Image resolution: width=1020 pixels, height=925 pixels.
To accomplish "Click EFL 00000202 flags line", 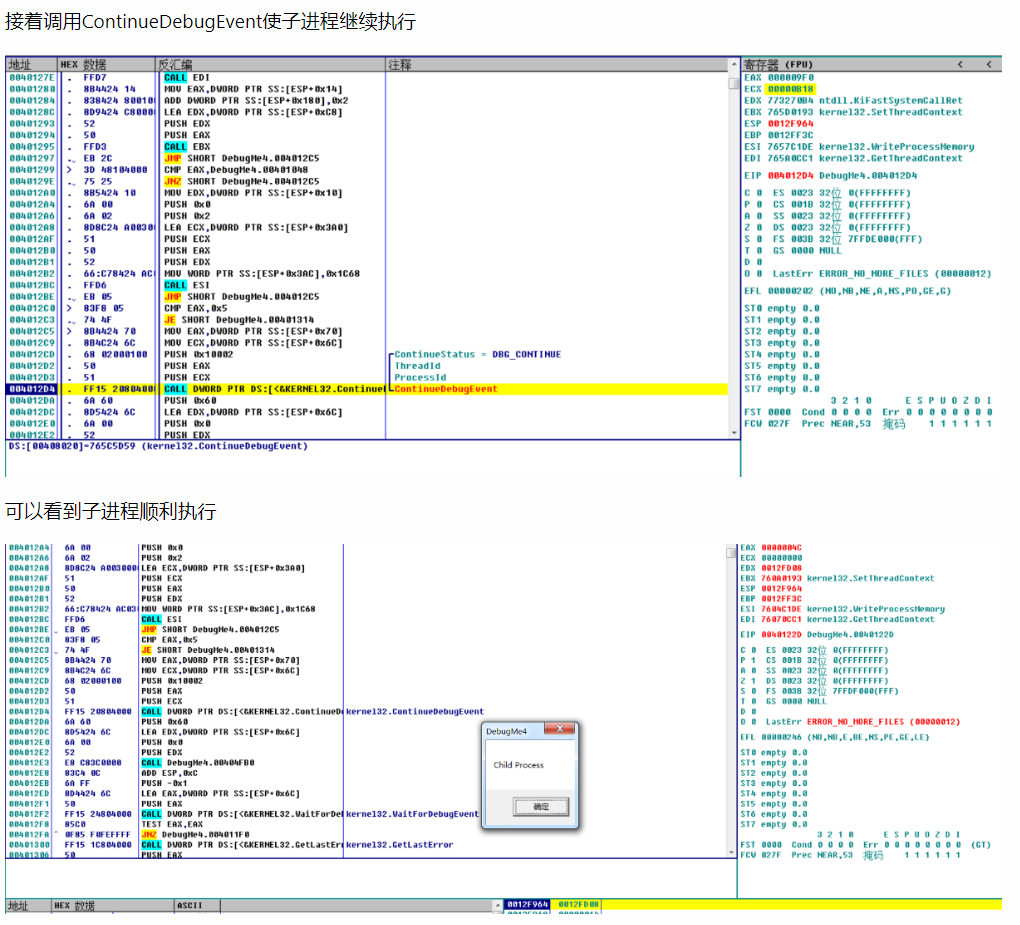I will [x=847, y=291].
